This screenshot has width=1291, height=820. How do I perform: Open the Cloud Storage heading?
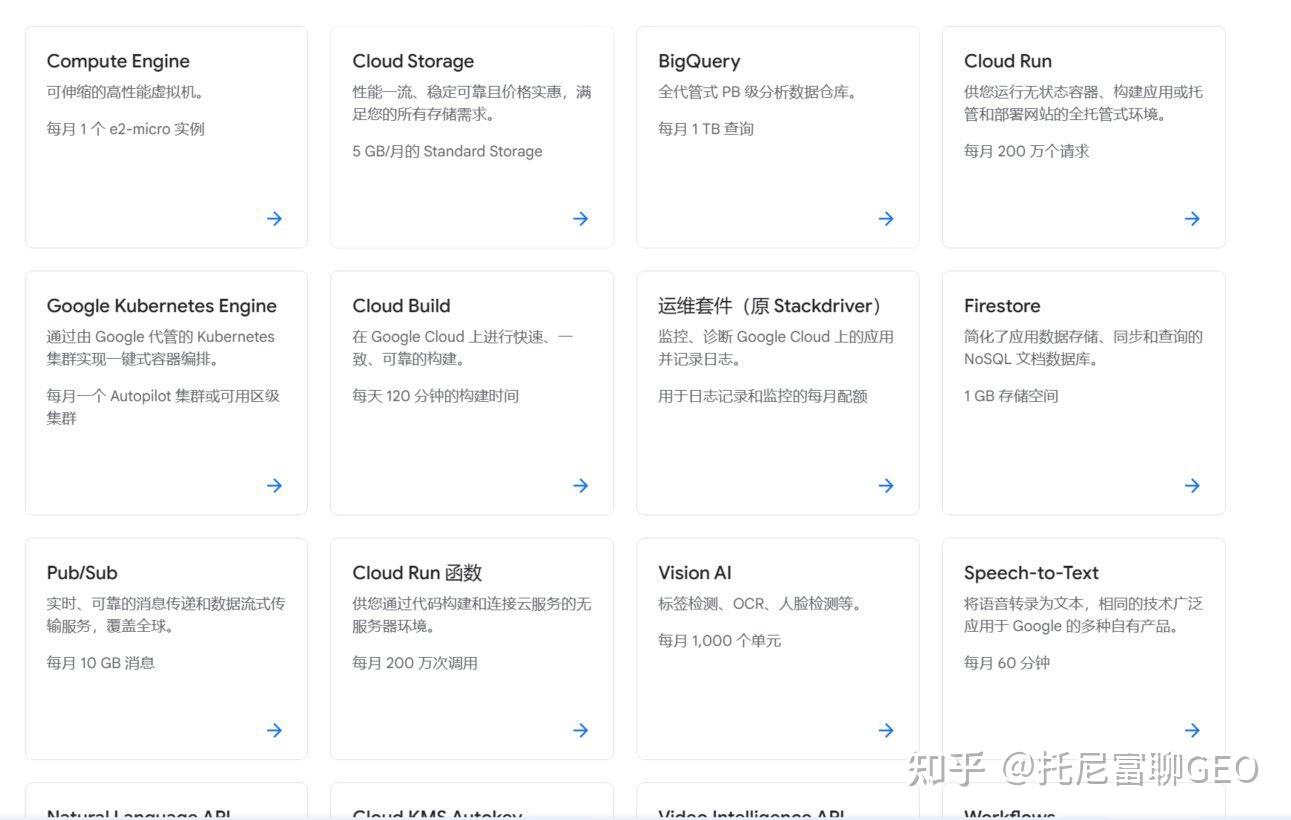coord(413,61)
